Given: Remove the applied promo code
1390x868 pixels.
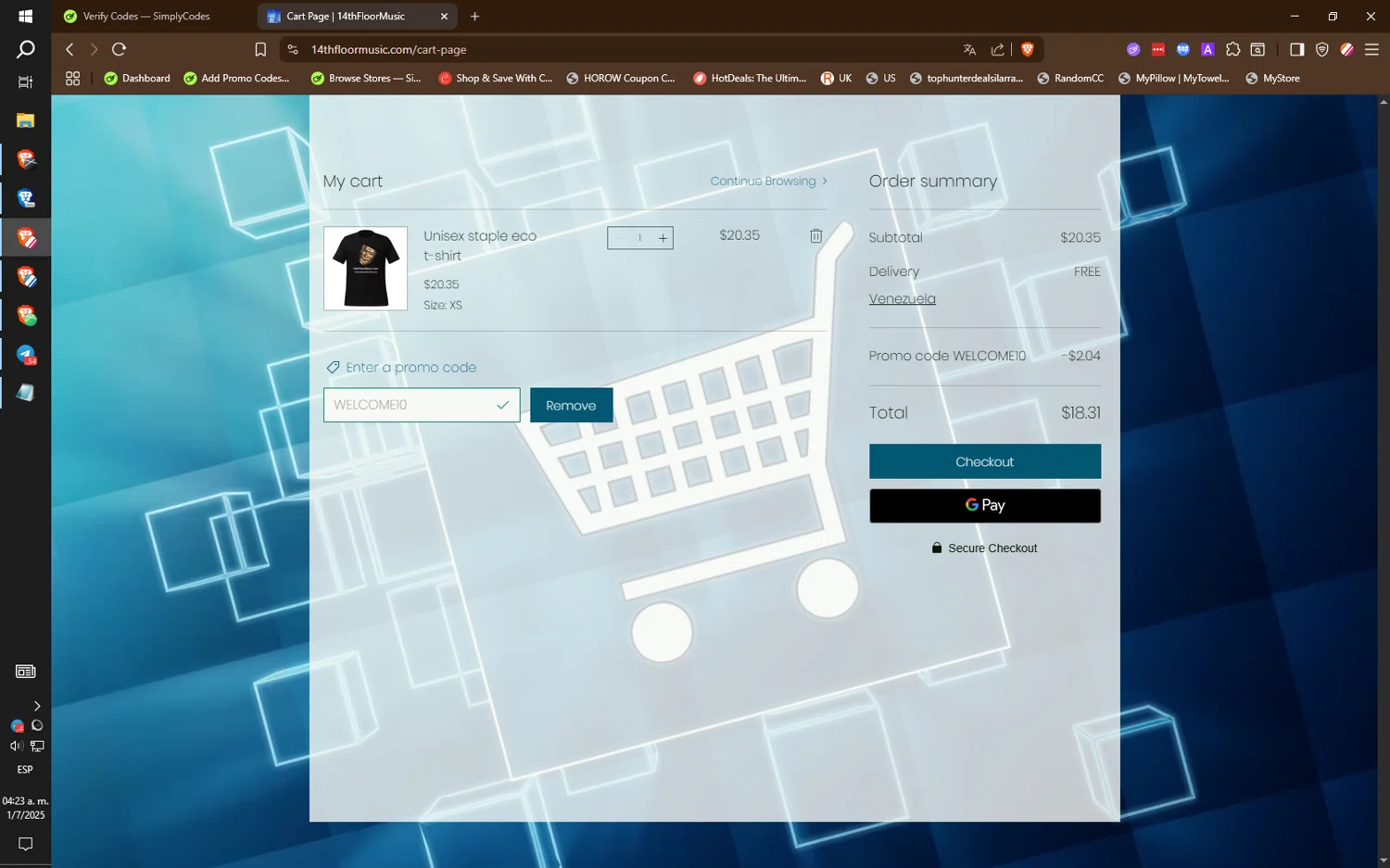Looking at the screenshot, I should point(571,405).
